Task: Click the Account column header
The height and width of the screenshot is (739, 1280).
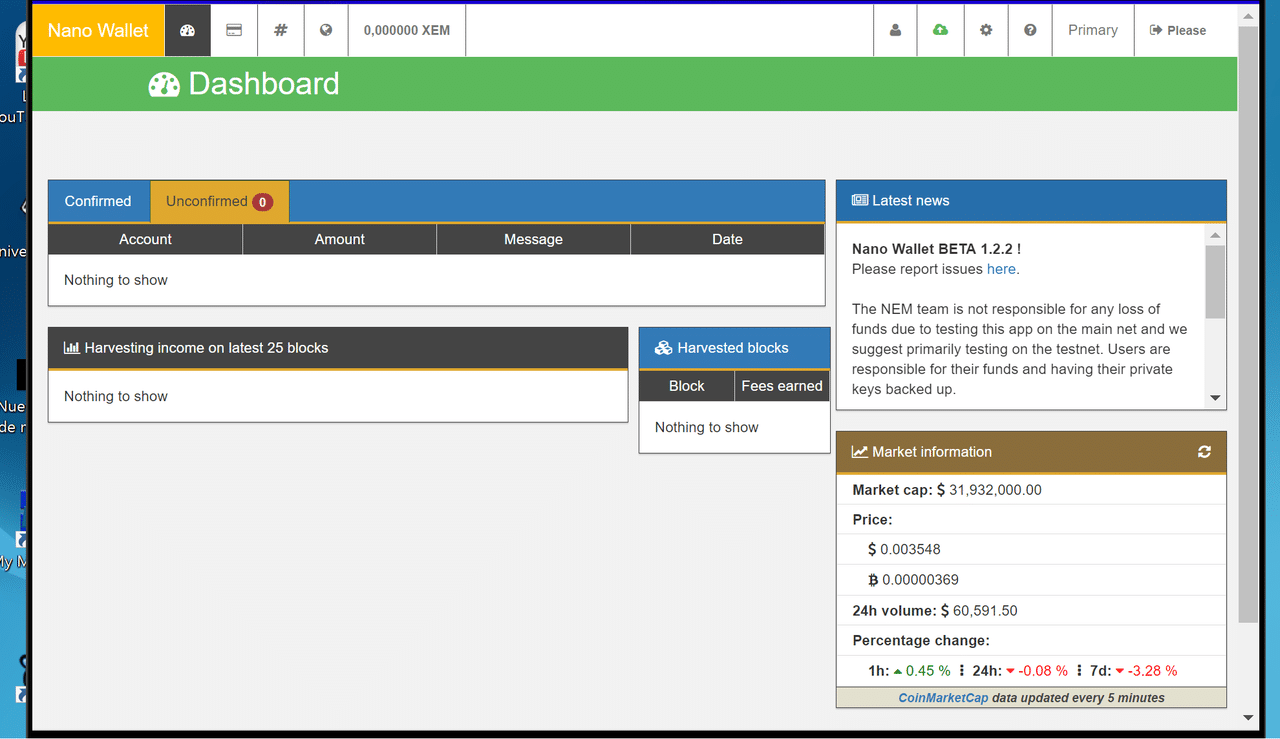Action: (x=145, y=239)
